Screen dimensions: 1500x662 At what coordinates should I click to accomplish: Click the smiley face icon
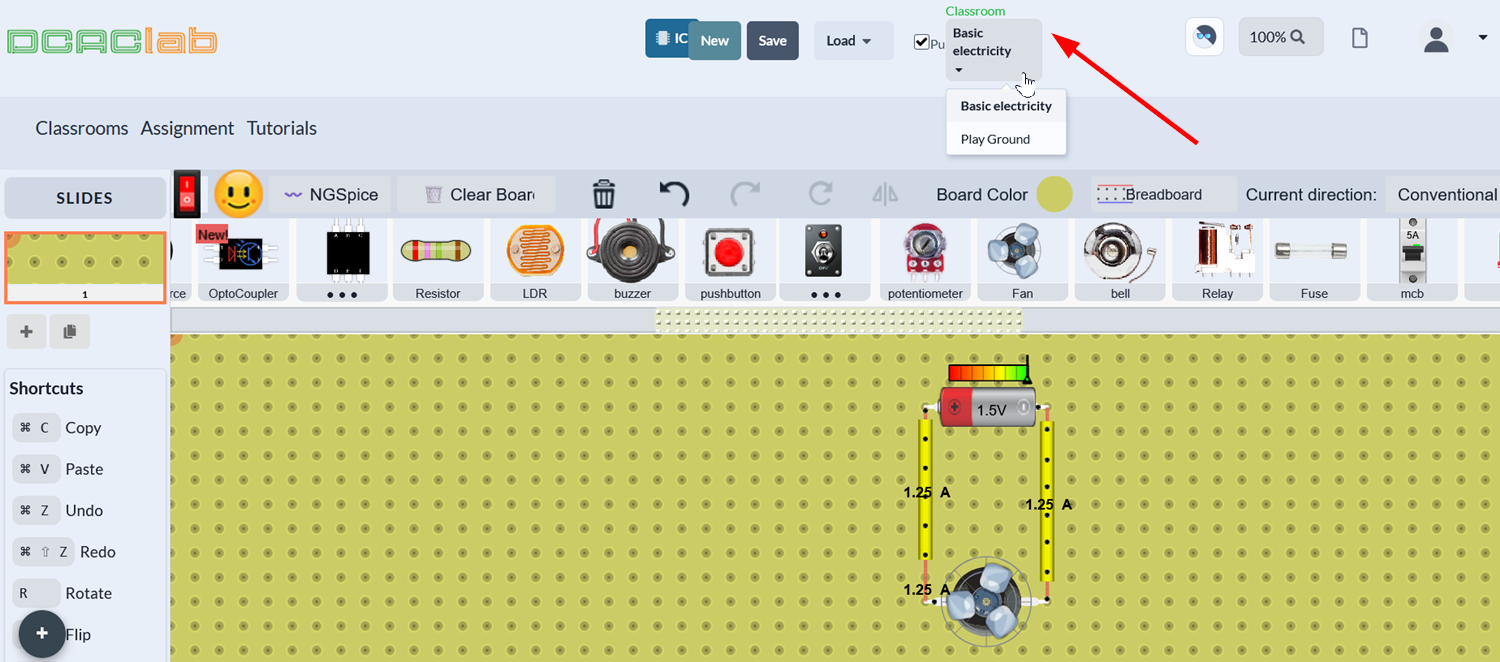point(239,194)
